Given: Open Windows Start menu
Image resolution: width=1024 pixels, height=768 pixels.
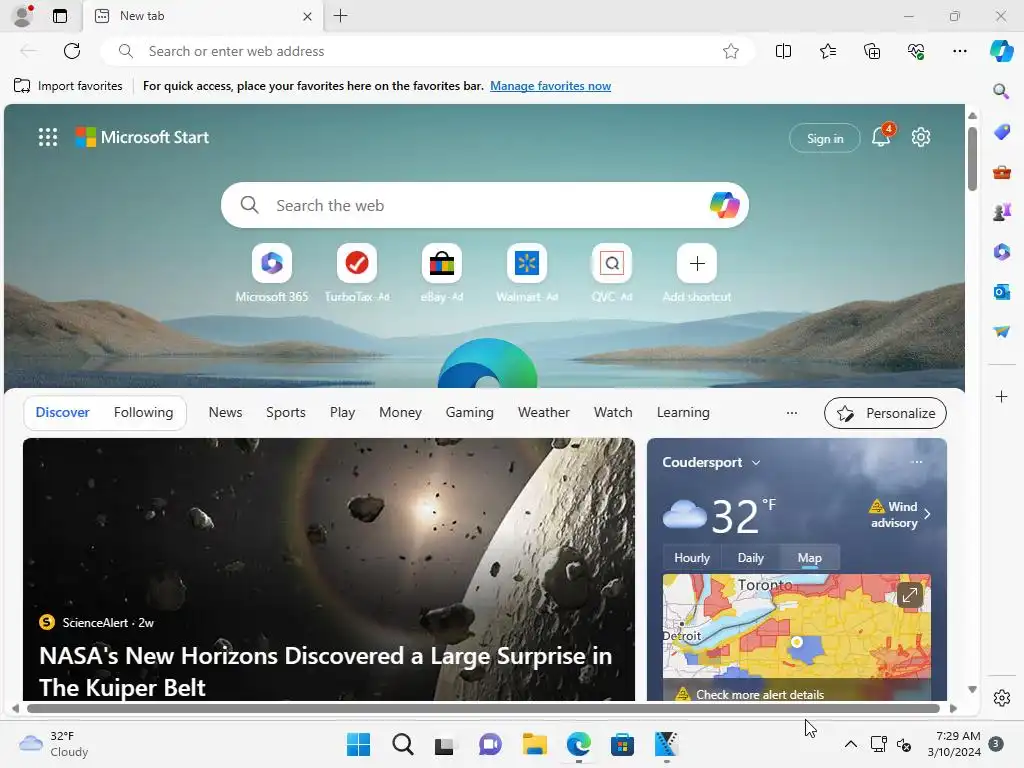Looking at the screenshot, I should [x=358, y=744].
